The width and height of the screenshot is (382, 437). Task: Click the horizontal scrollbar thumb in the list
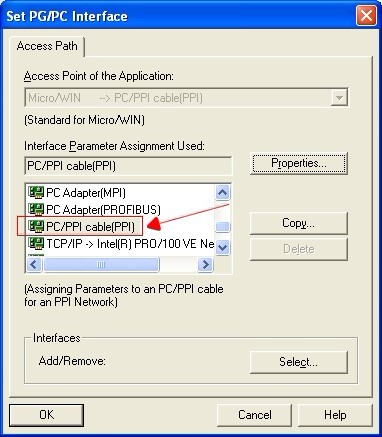tap(101, 265)
